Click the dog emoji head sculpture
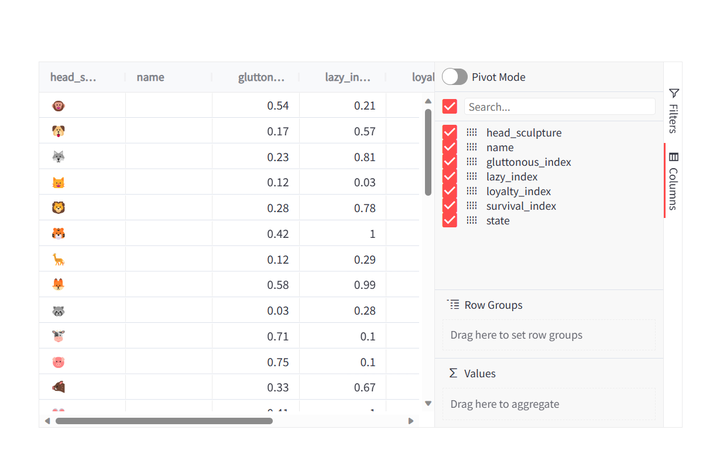Screen dimensions: 720x474 click(58, 131)
